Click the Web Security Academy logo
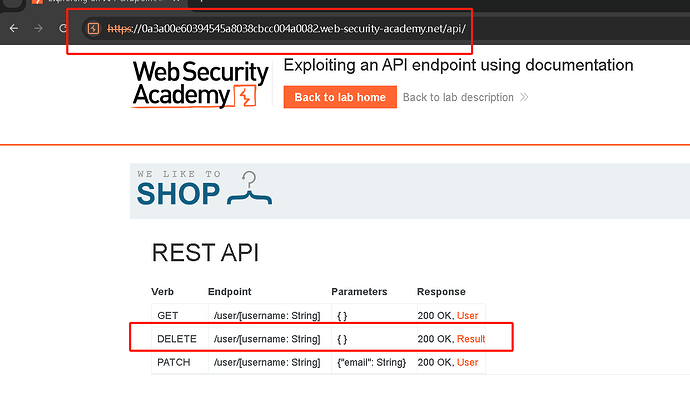The image size is (690, 418). coord(201,84)
